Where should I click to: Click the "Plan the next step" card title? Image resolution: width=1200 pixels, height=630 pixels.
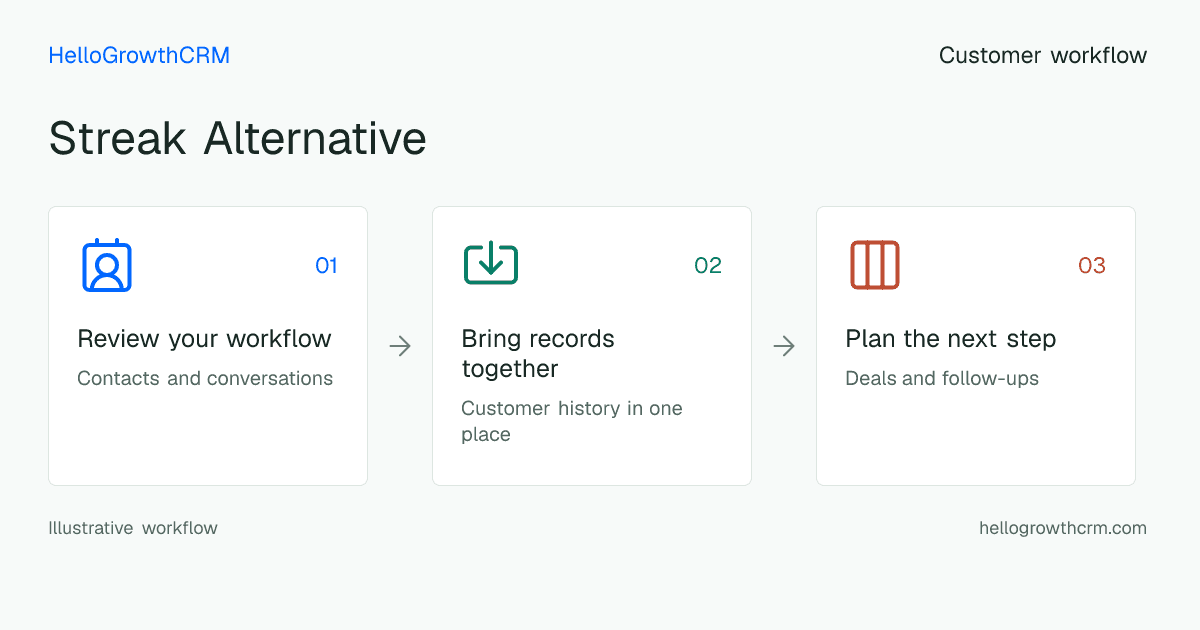951,339
